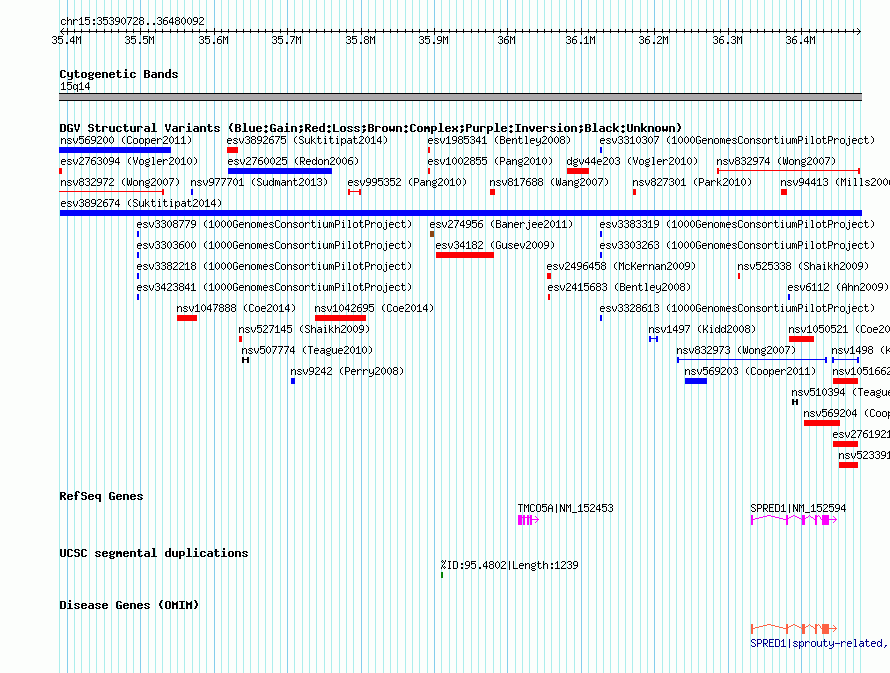Click the esv1985341 (Bentley2008) red marker

pos(429,150)
